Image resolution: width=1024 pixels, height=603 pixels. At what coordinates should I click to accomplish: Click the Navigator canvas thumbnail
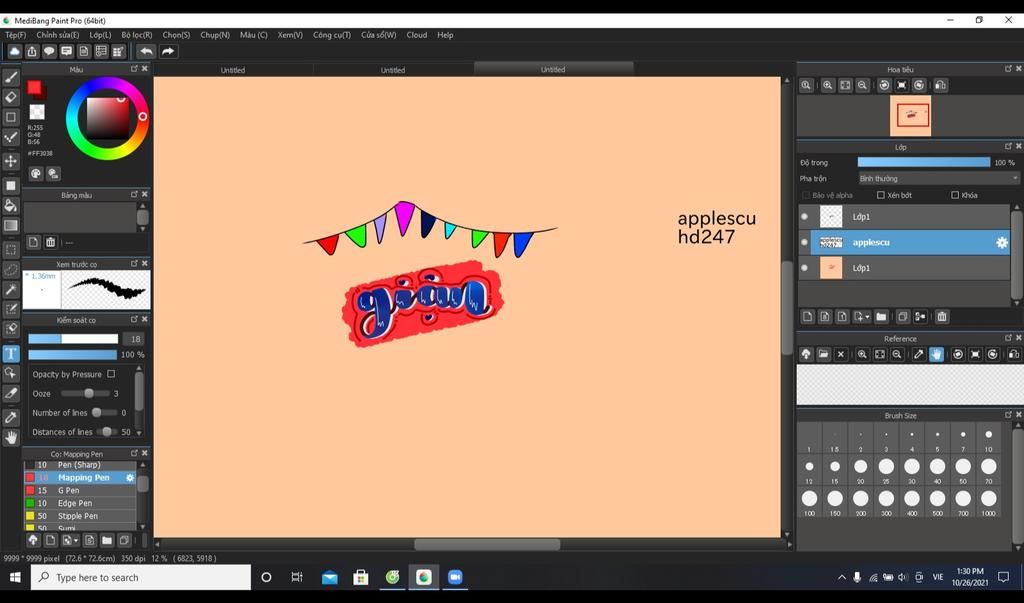pyautogui.click(x=910, y=116)
